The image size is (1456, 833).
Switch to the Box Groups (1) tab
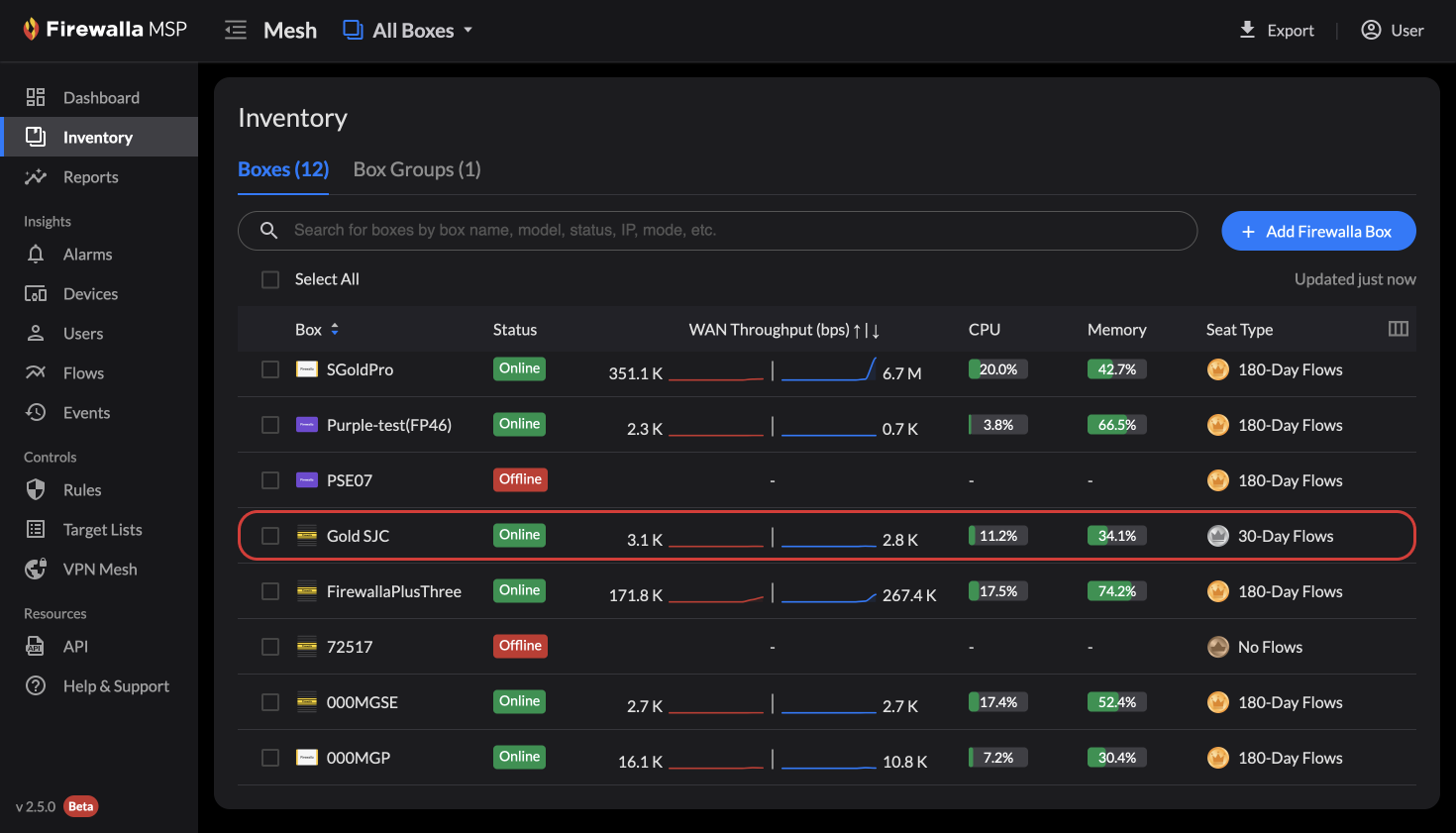(x=417, y=169)
